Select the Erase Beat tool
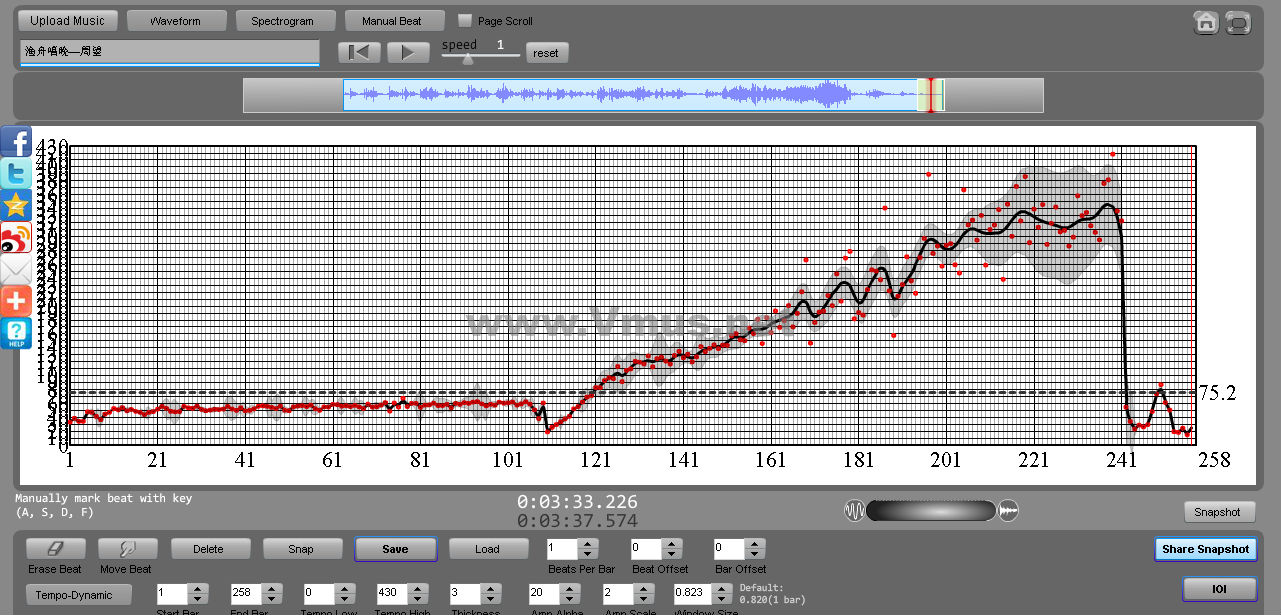The image size is (1281, 615). point(55,549)
